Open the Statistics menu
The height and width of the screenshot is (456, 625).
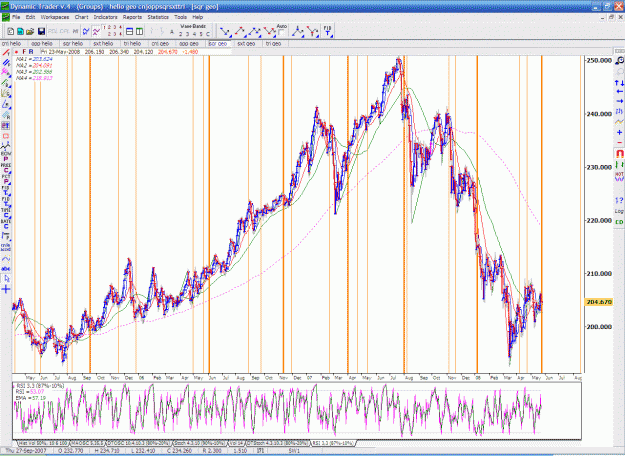tap(158, 17)
